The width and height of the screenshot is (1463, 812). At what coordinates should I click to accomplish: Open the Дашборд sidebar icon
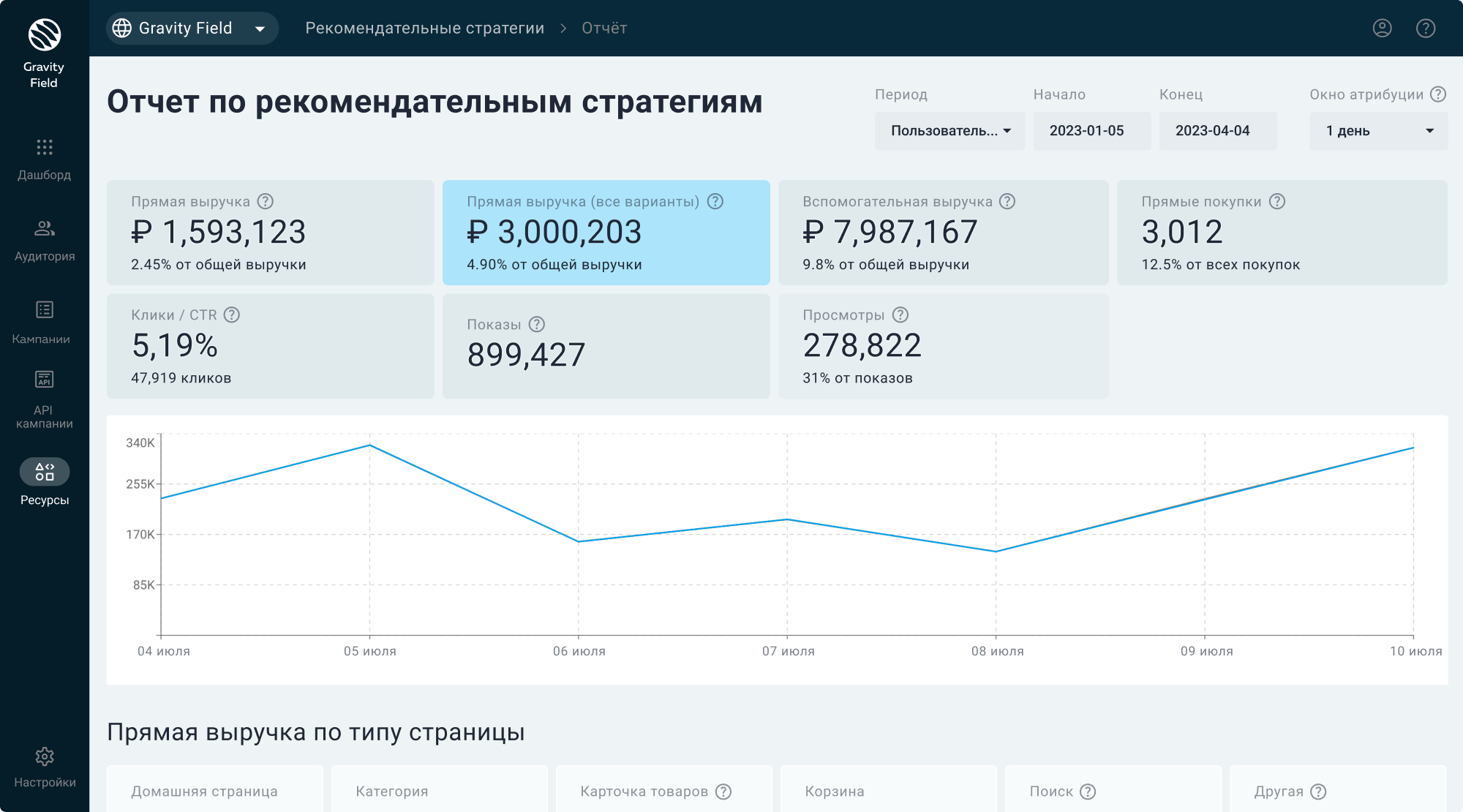click(45, 148)
